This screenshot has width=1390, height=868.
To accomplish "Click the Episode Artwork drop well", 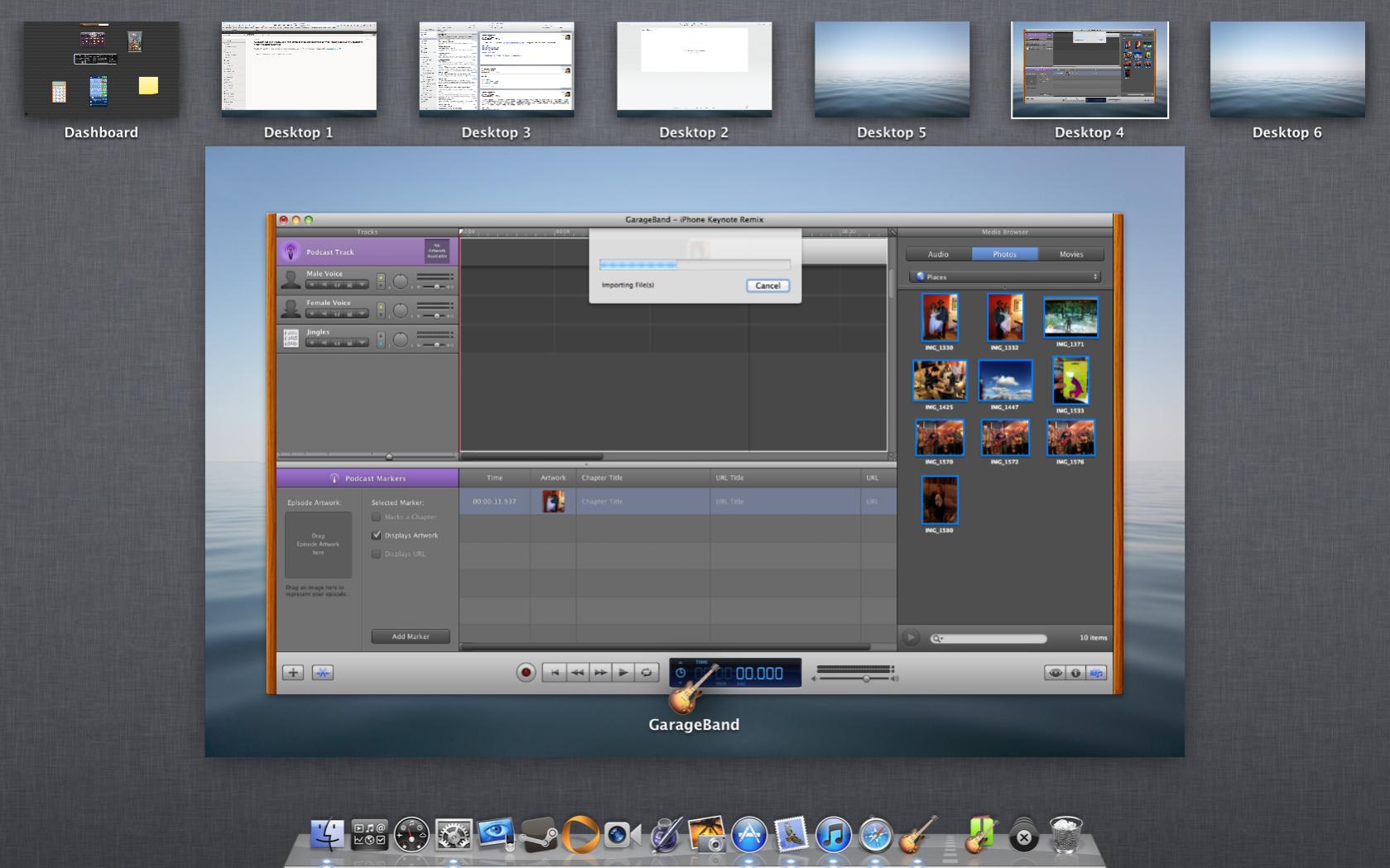I will coord(318,544).
